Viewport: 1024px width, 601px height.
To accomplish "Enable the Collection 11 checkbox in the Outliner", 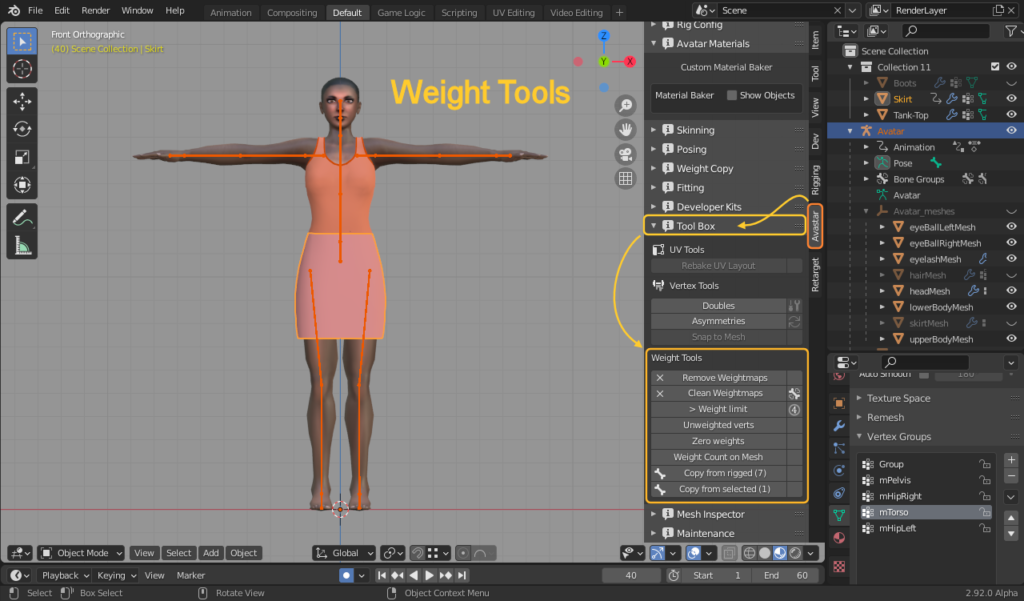I will click(993, 67).
